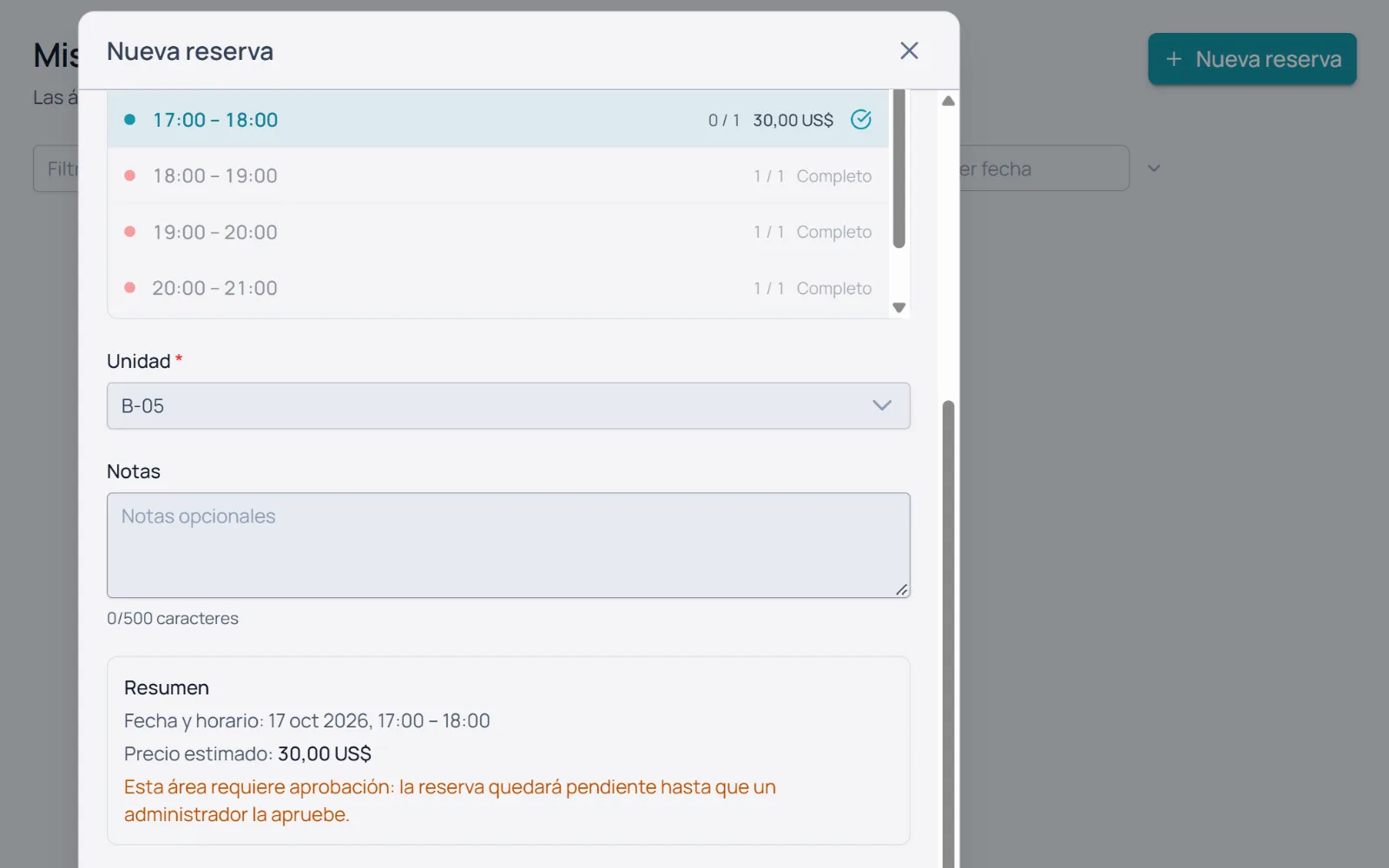The height and width of the screenshot is (868, 1389).
Task: Focus the Notas opcionales text area
Action: point(509,545)
